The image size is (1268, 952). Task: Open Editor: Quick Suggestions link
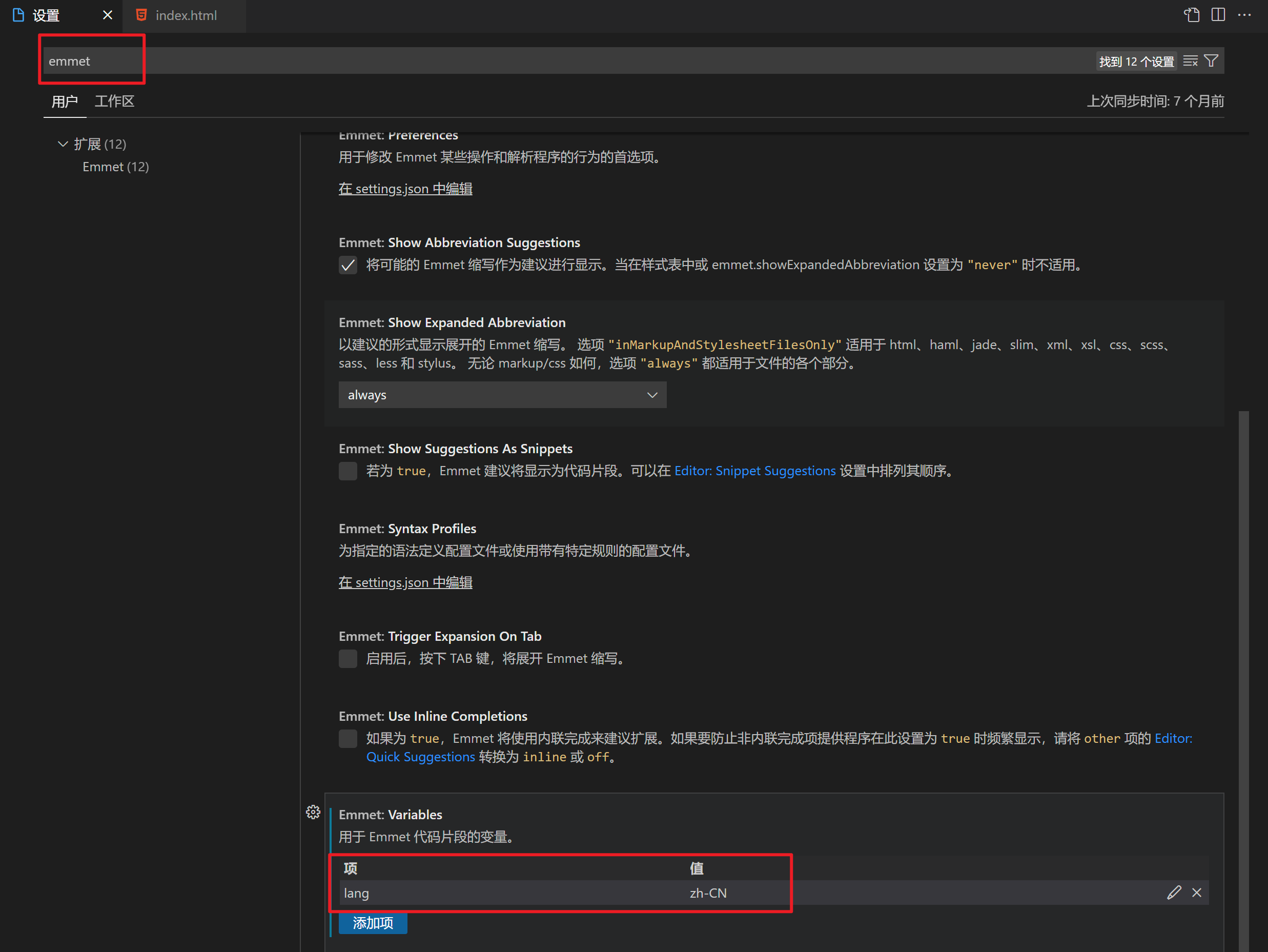421,757
